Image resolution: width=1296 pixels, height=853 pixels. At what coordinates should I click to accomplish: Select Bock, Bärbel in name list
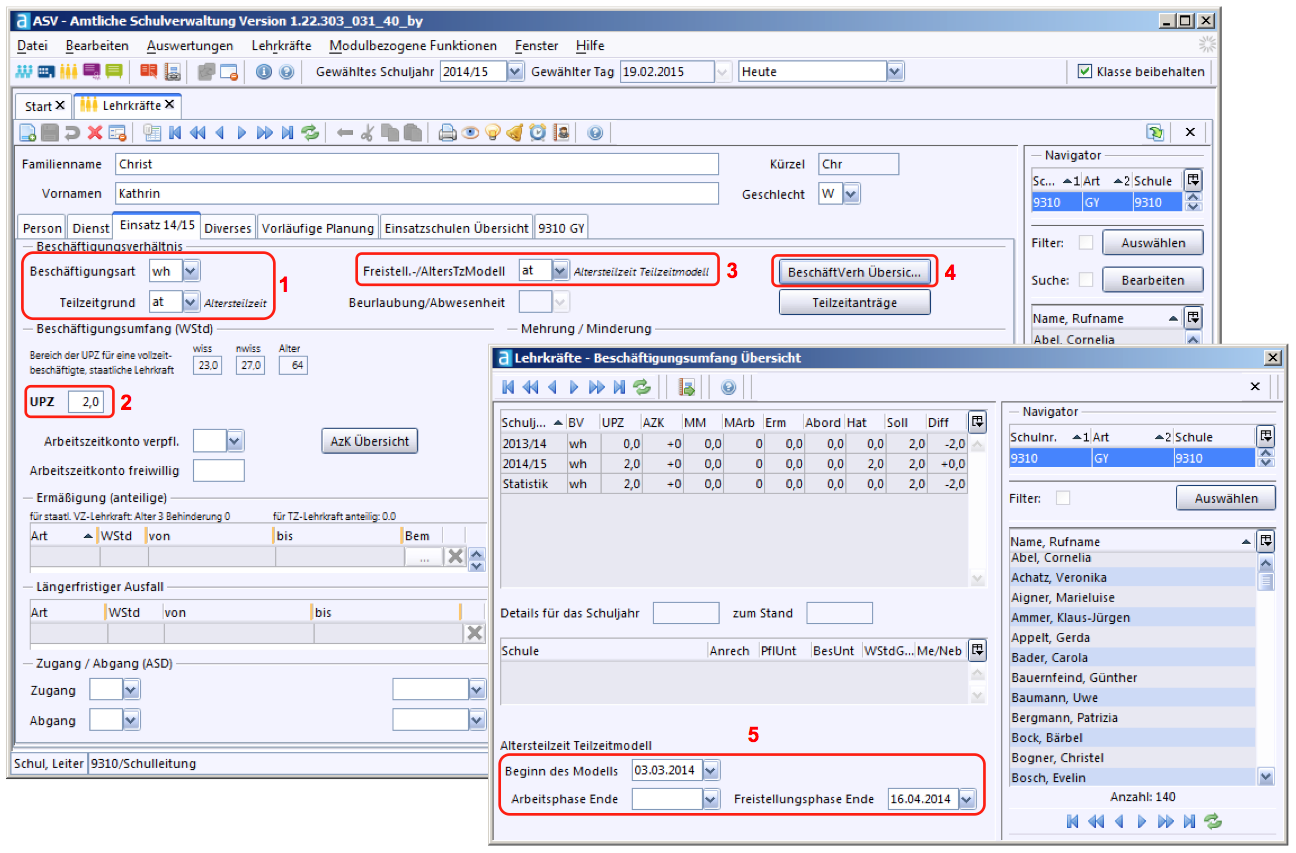(x=1132, y=738)
